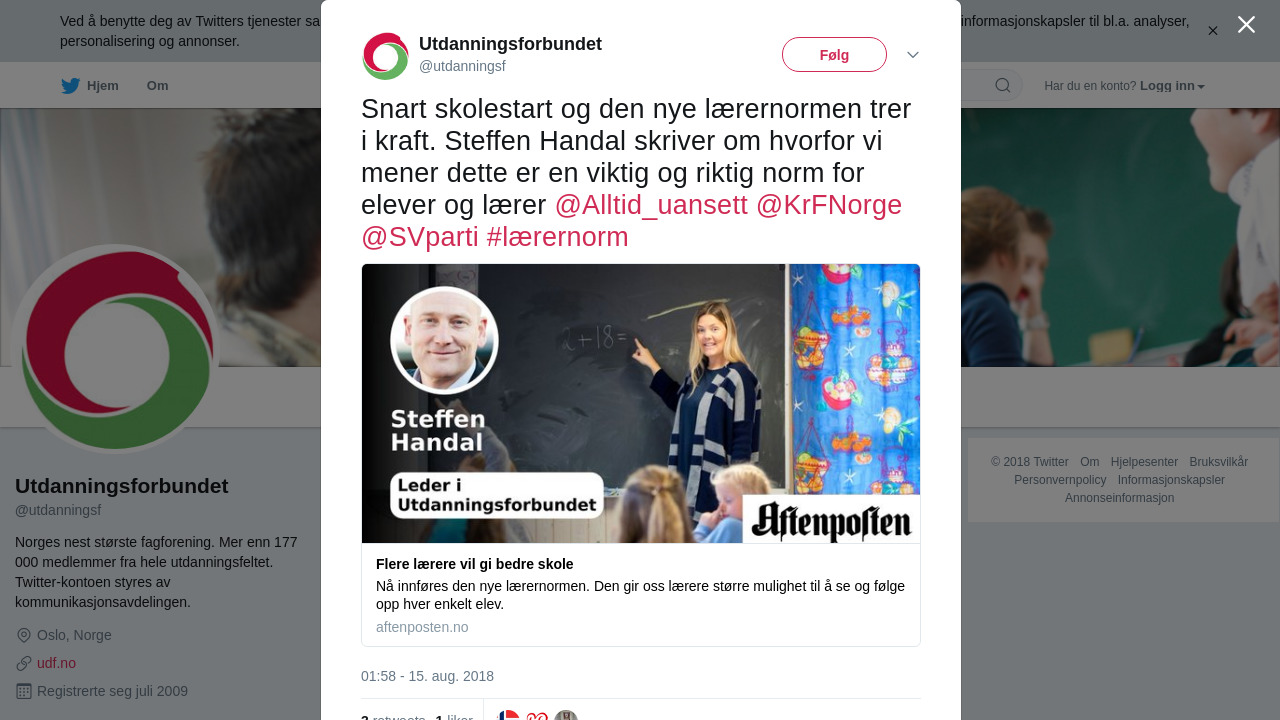The height and width of the screenshot is (720, 1280).
Task: Click the Twitter bird Hjem icon
Action: (x=70, y=86)
